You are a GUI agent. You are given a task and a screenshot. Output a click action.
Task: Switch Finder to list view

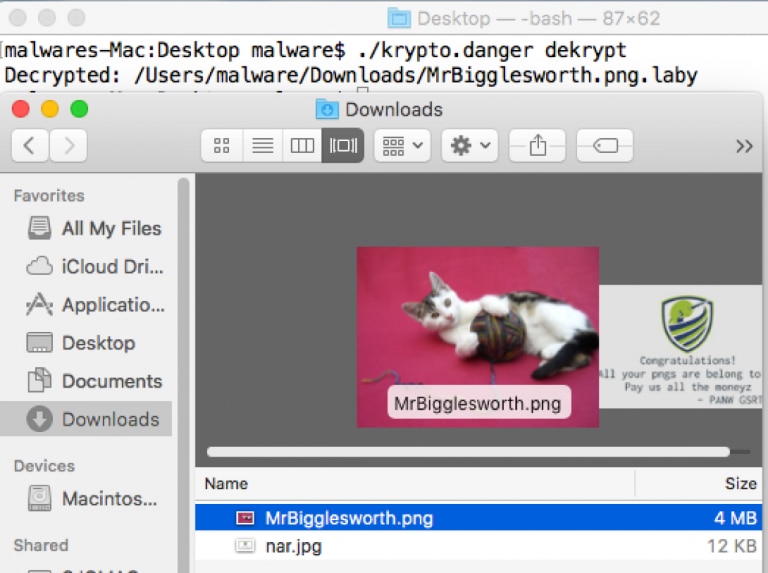click(x=263, y=145)
